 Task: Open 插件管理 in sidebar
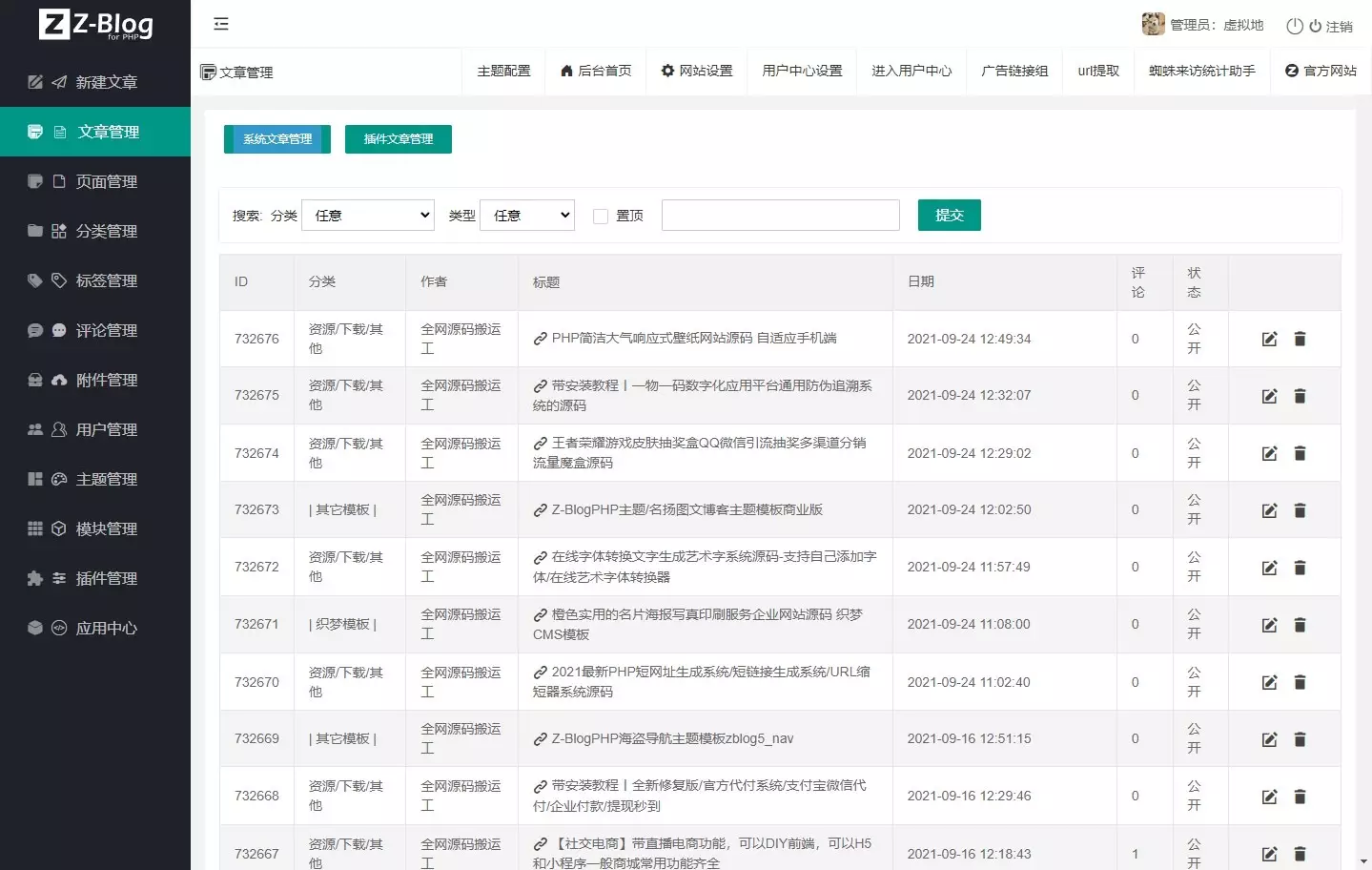click(x=95, y=578)
